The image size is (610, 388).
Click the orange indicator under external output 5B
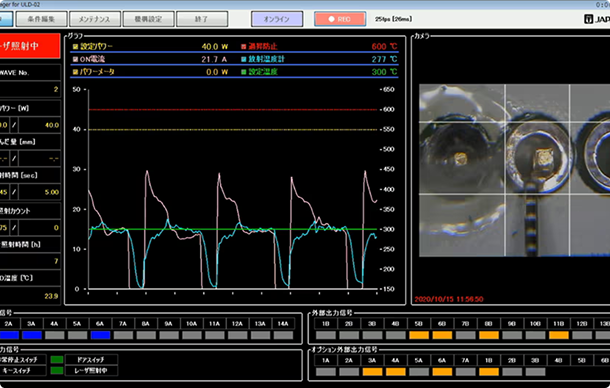(419, 335)
